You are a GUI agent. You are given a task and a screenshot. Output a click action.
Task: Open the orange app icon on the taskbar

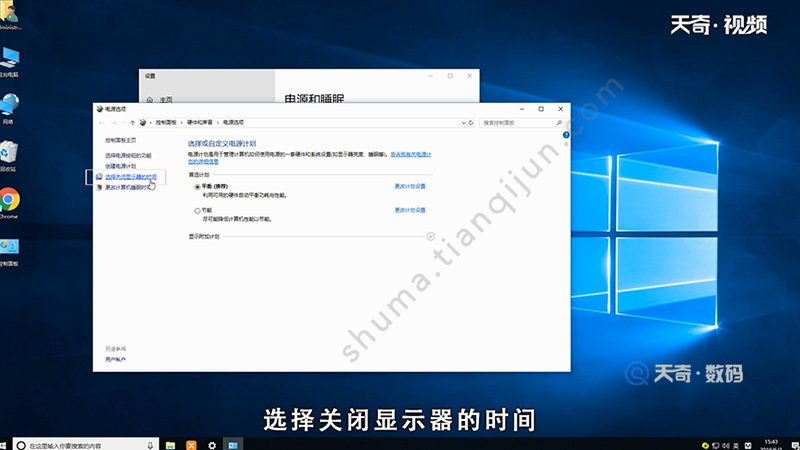coord(191,445)
